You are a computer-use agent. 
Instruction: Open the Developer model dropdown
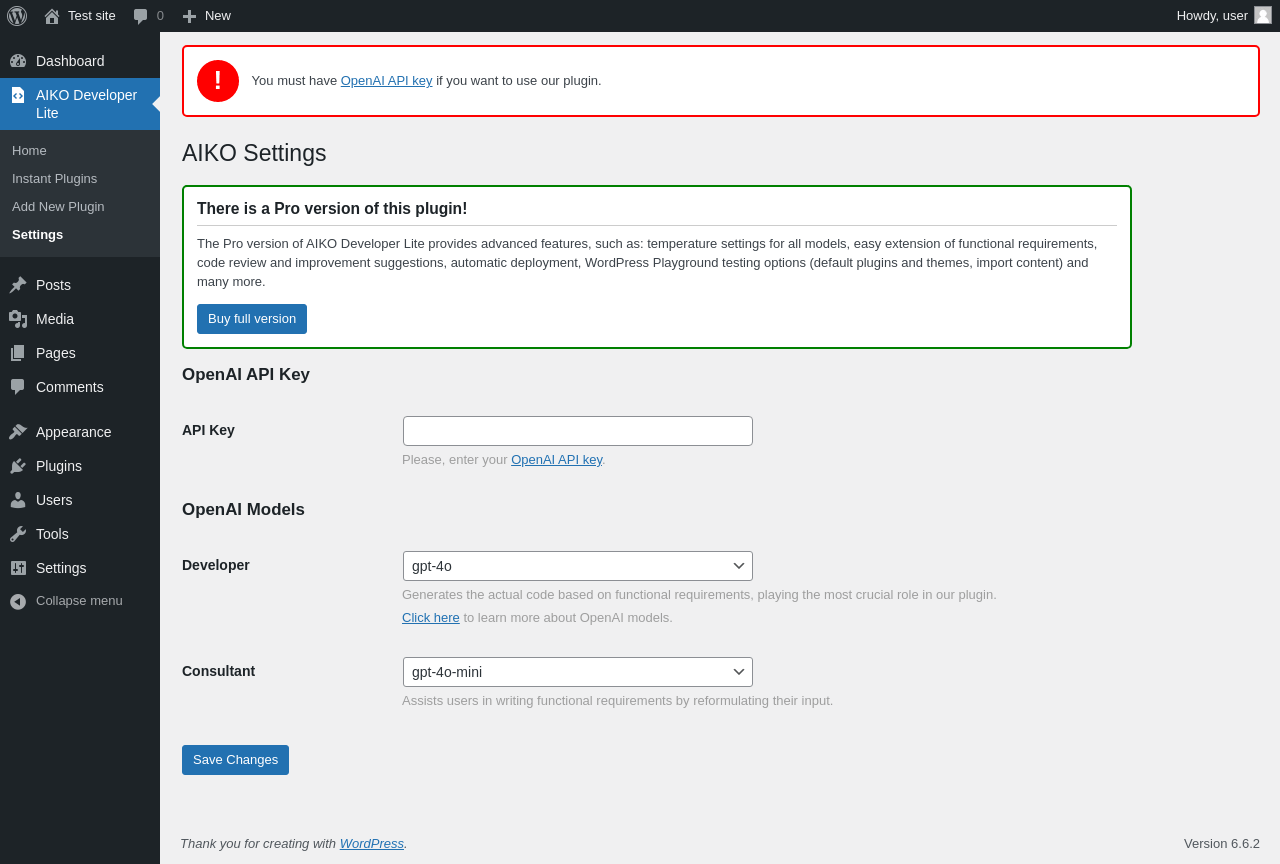point(578,566)
